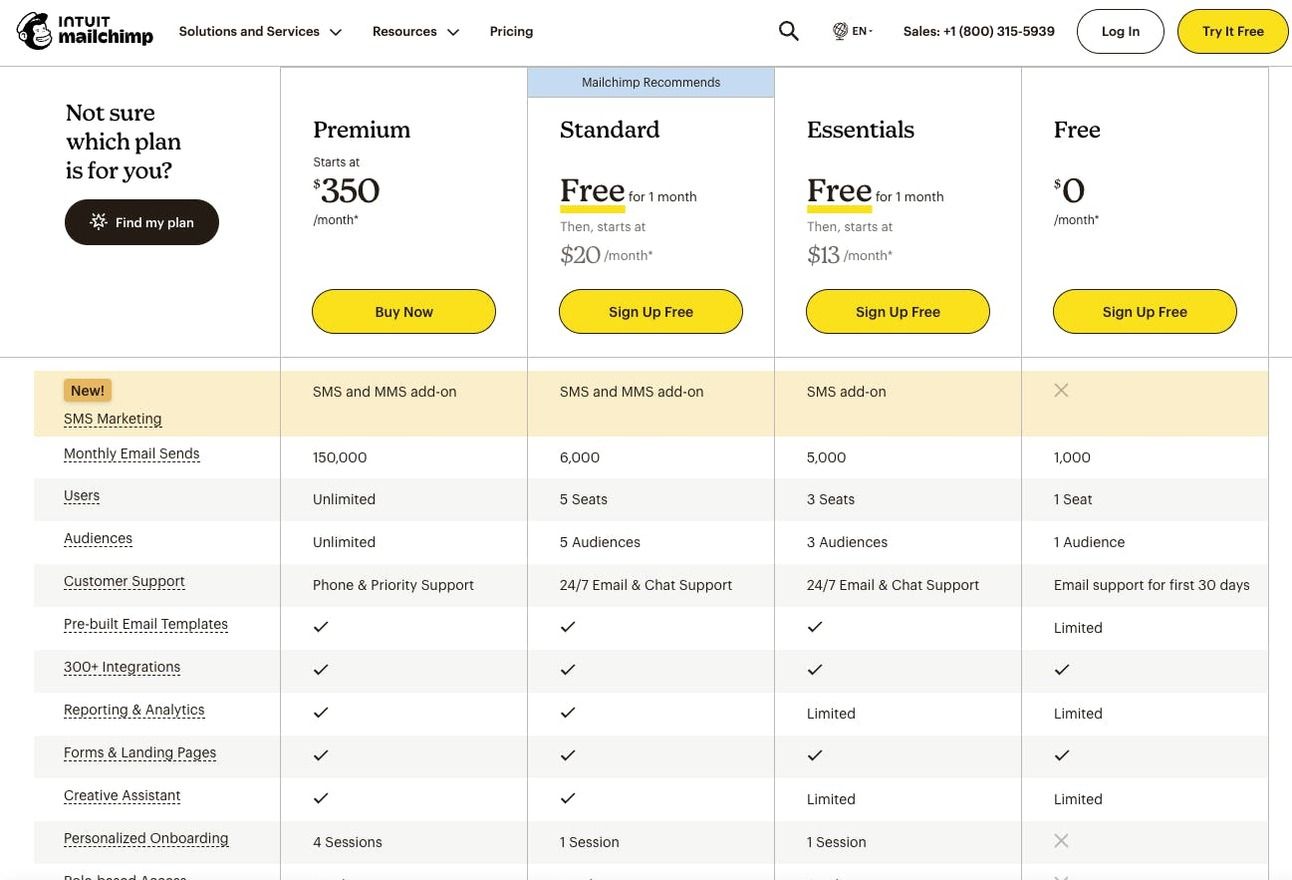Click Essentials checkmark for Forms & Landing Pages
1292x880 pixels.
(x=814, y=755)
